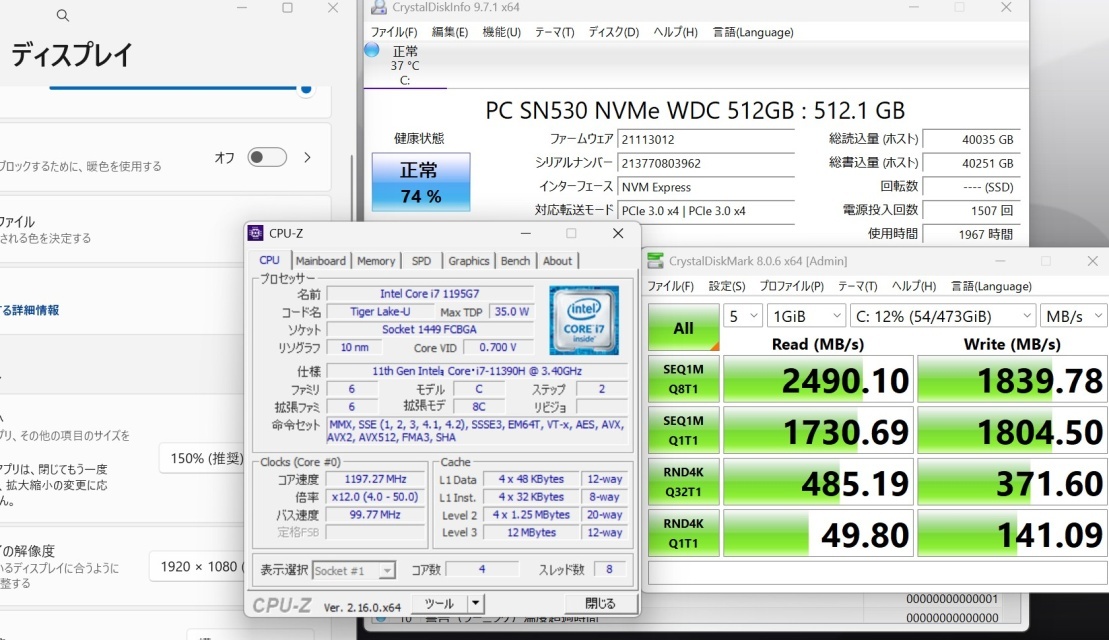Click total host reads value 40035 GB
Image resolution: width=1109 pixels, height=640 pixels.
(x=970, y=139)
